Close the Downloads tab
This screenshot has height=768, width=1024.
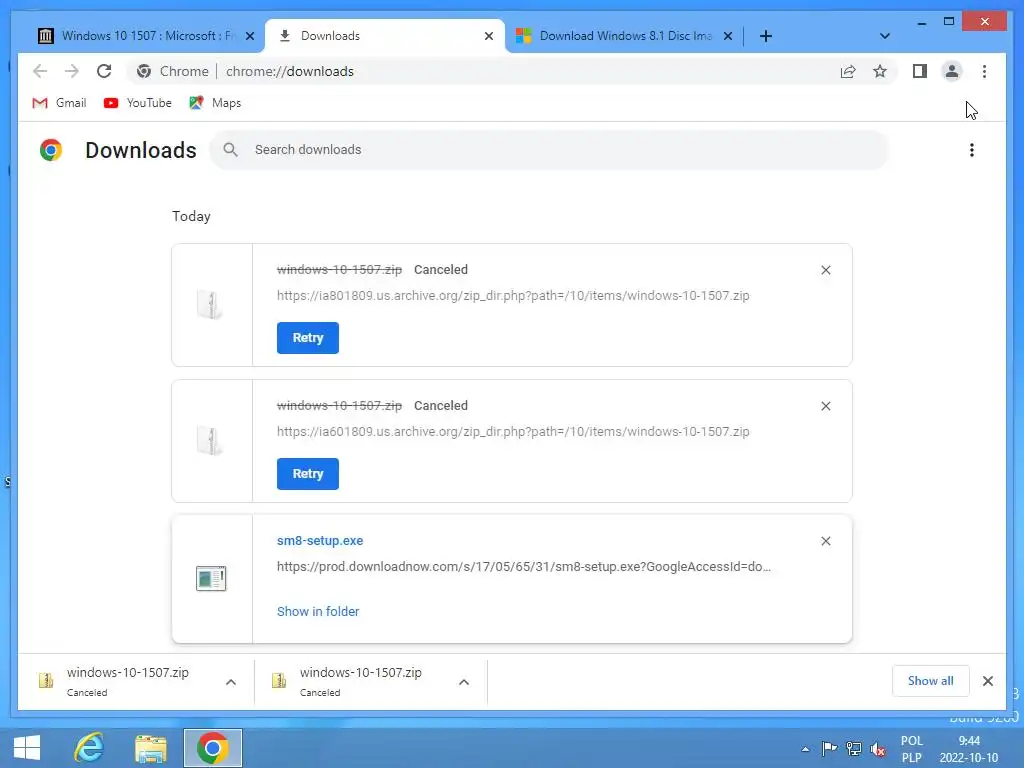pyautogui.click(x=488, y=36)
